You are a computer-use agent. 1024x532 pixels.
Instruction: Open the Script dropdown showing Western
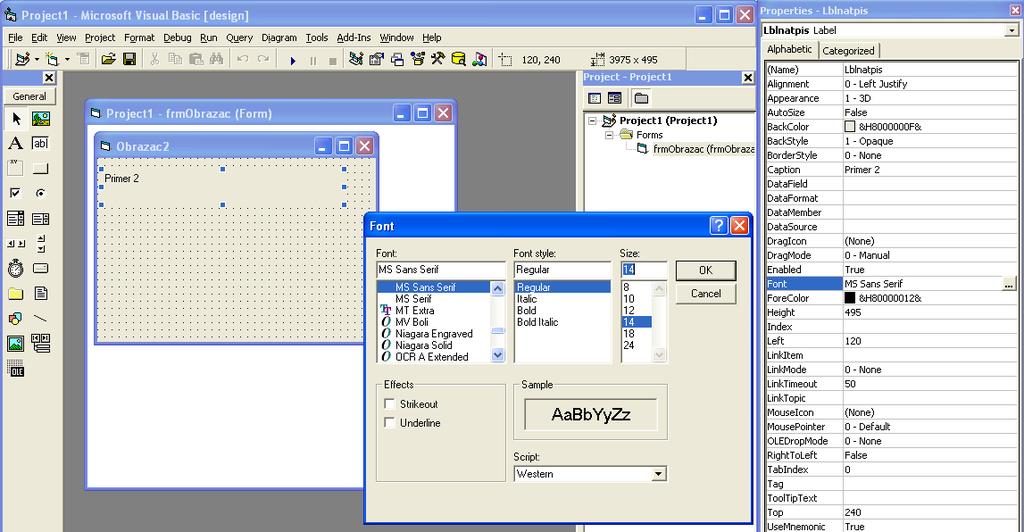pos(658,474)
